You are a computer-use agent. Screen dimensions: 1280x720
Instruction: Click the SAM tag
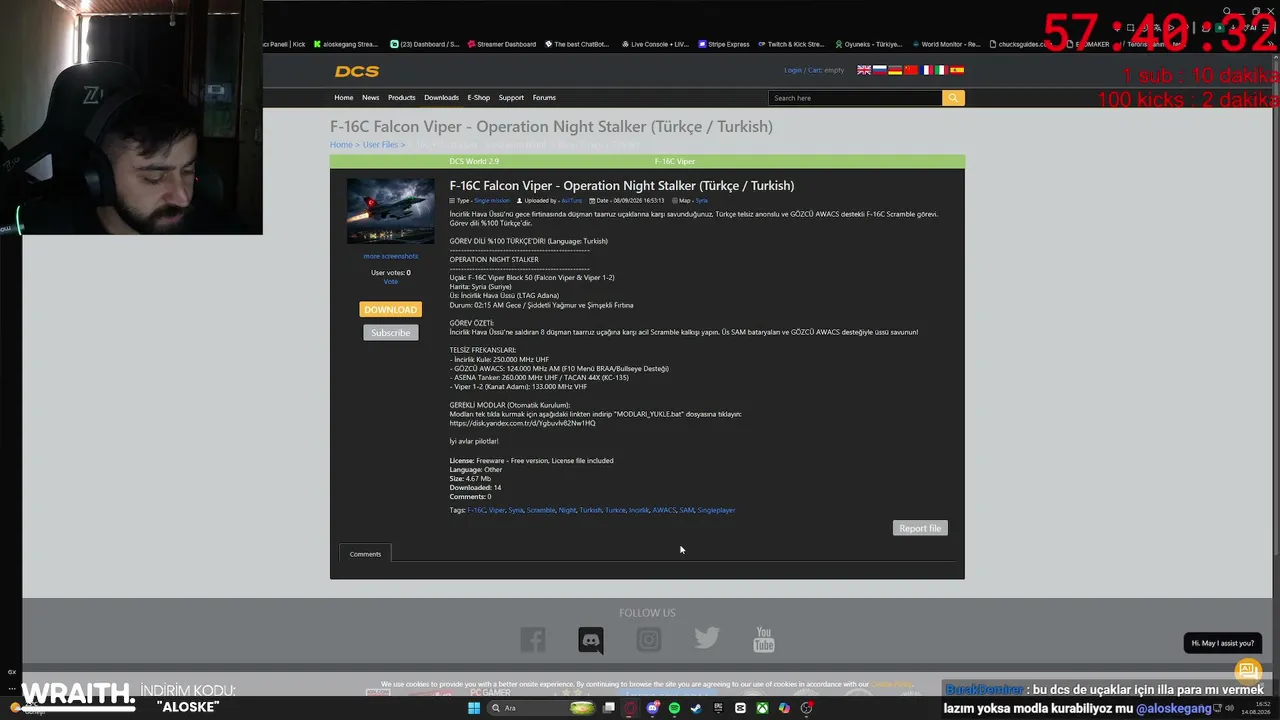tap(687, 510)
